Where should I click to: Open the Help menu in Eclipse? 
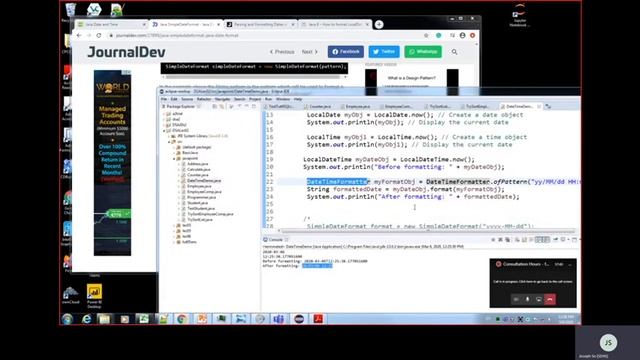tap(298, 99)
